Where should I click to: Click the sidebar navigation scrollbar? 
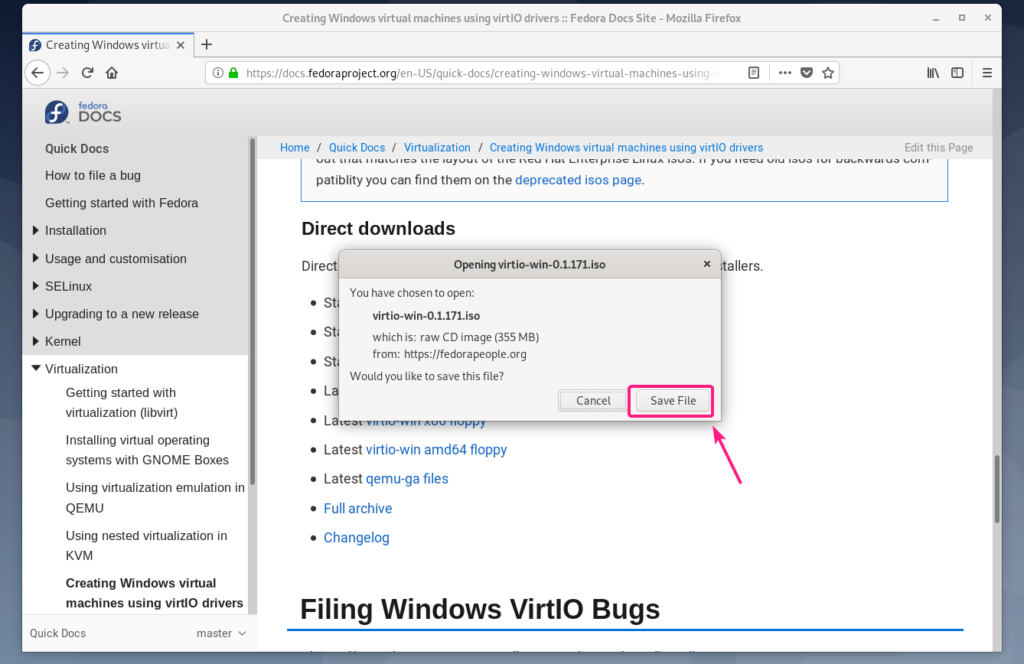(x=252, y=311)
